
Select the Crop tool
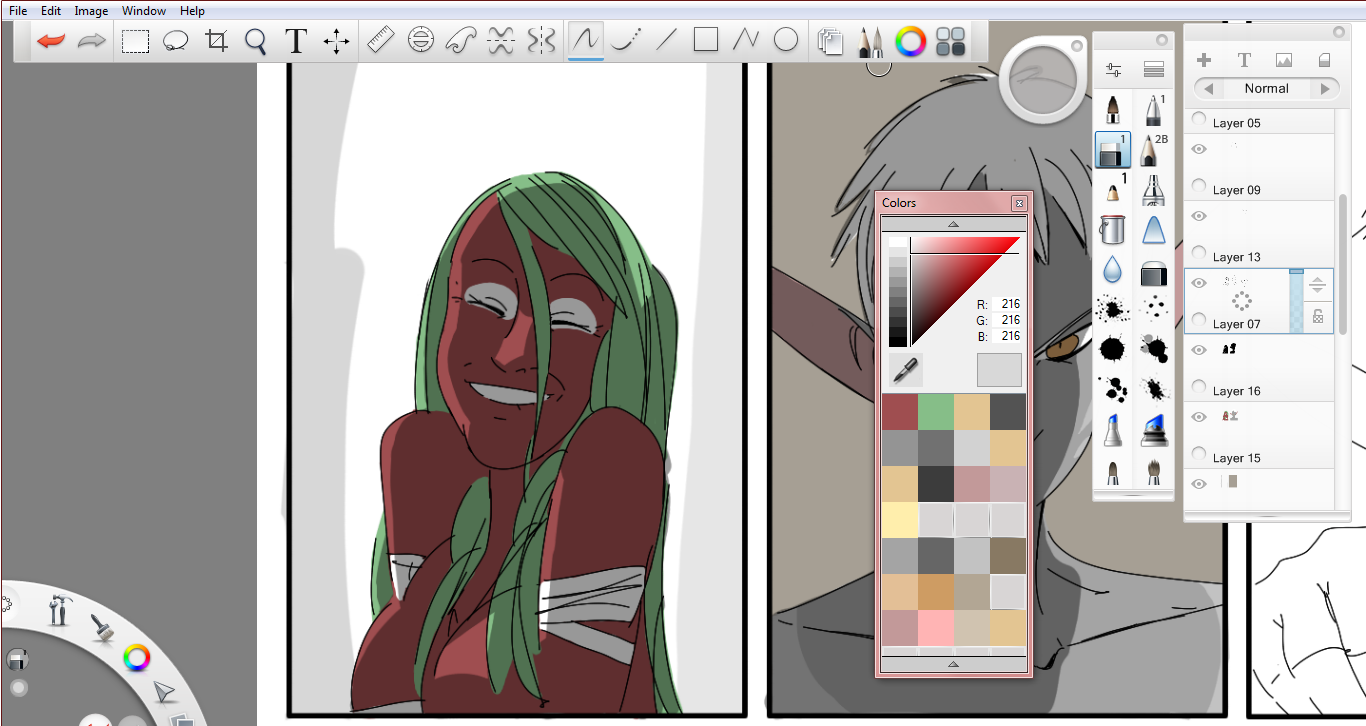tap(216, 41)
